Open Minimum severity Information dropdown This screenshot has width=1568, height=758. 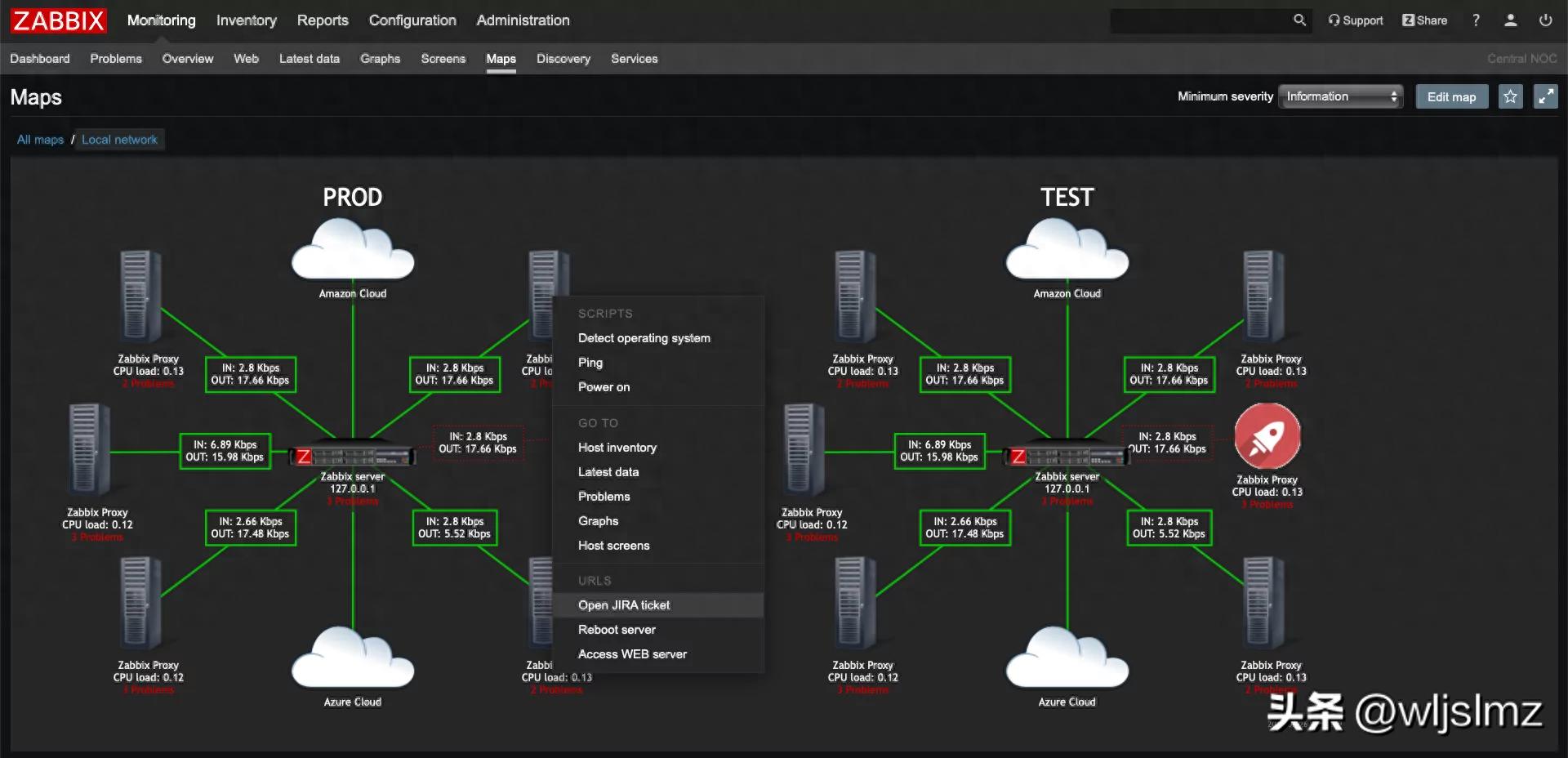coord(1341,96)
